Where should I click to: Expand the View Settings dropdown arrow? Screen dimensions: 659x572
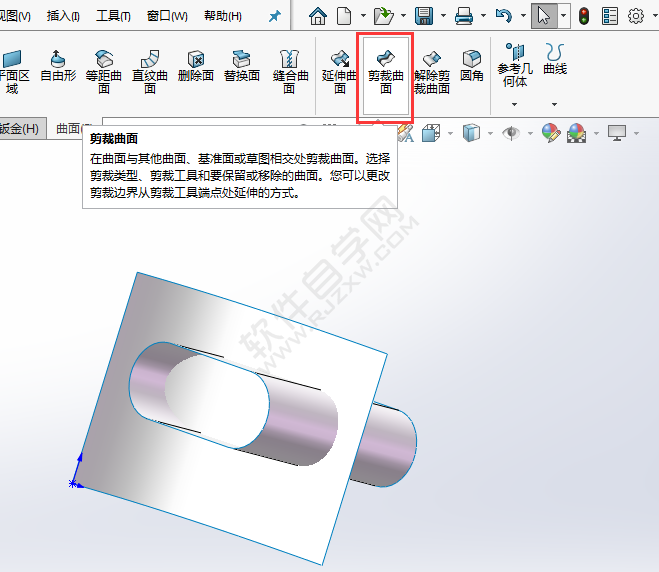click(x=637, y=134)
